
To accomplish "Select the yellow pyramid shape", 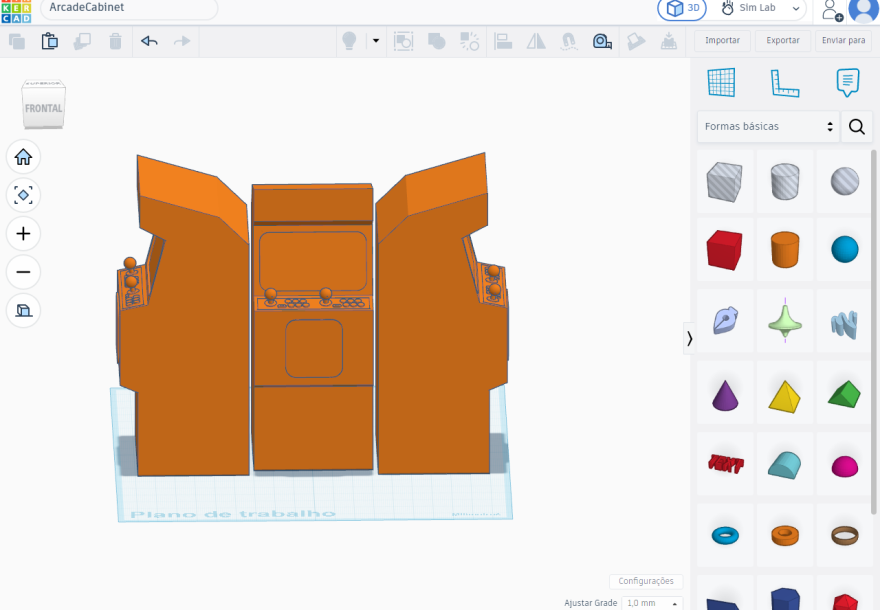I will coord(785,395).
